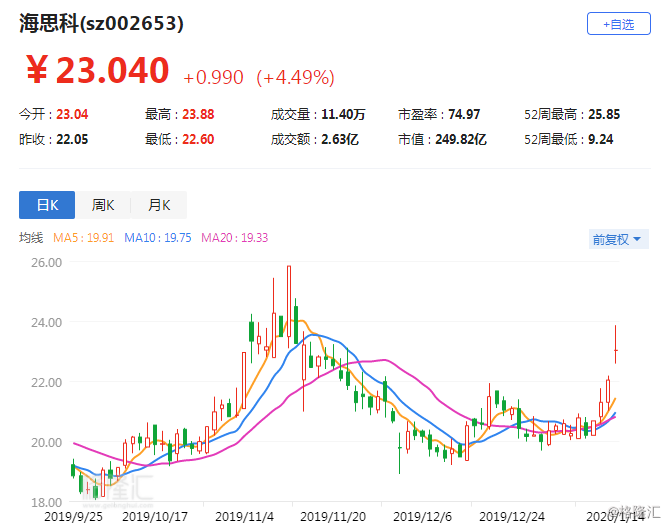Click today's open value 23.04
668x526 pixels.
pyautogui.click(x=72, y=114)
